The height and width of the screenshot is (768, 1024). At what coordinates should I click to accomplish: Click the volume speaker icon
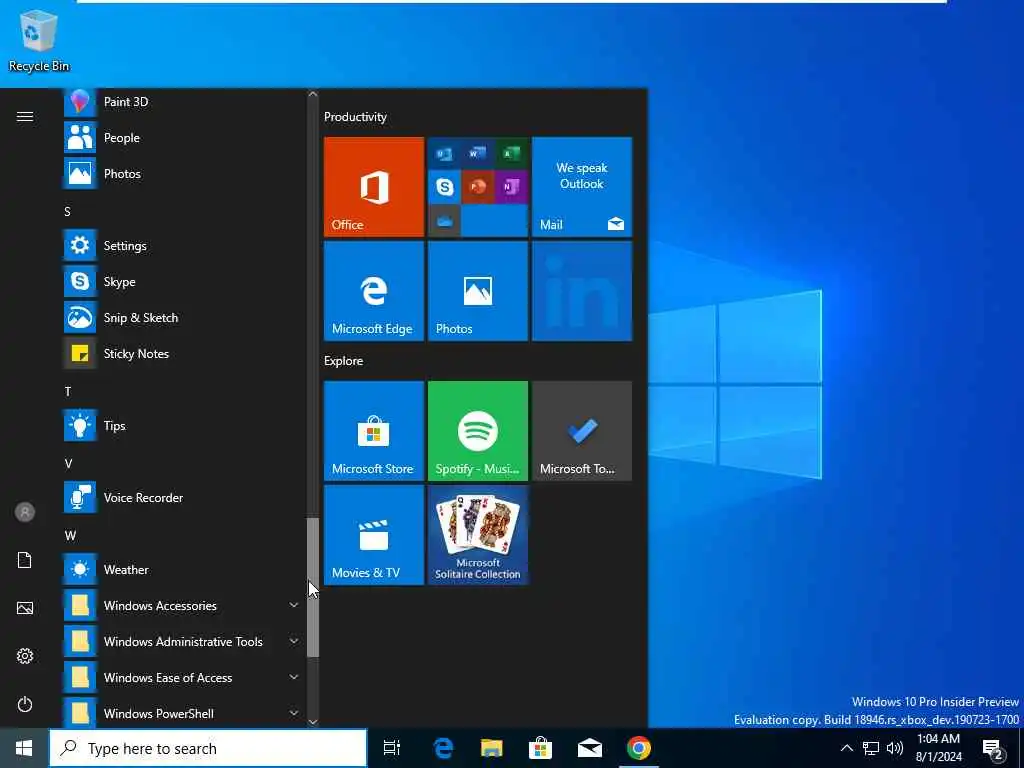895,748
